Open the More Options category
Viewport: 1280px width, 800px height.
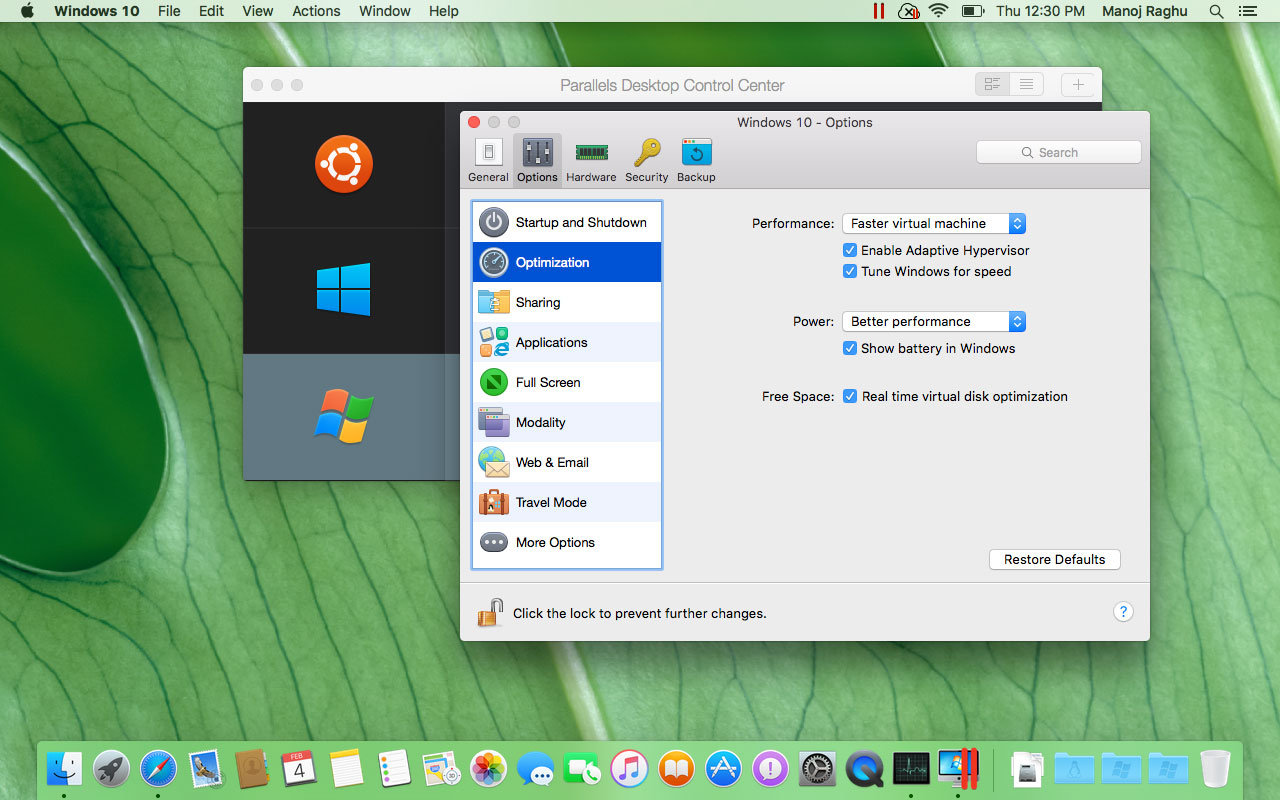pyautogui.click(x=567, y=542)
